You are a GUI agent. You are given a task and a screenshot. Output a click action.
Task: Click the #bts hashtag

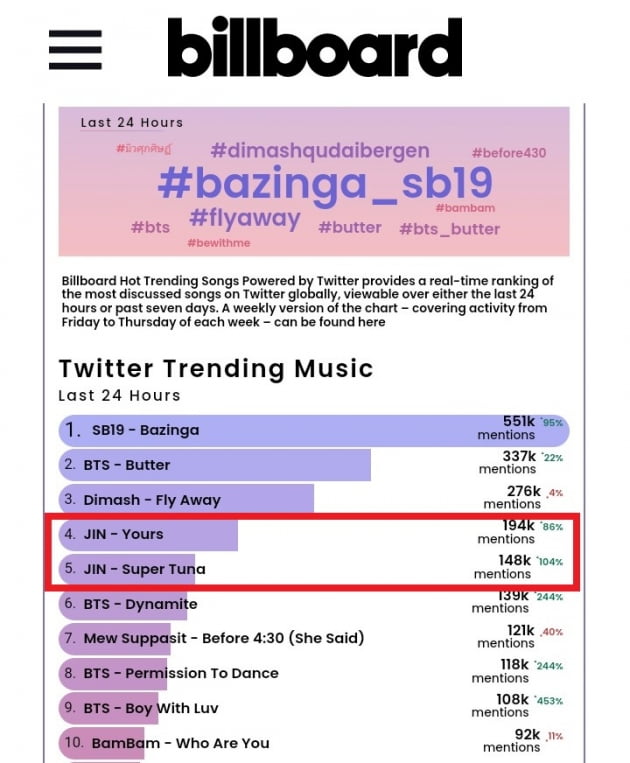150,227
